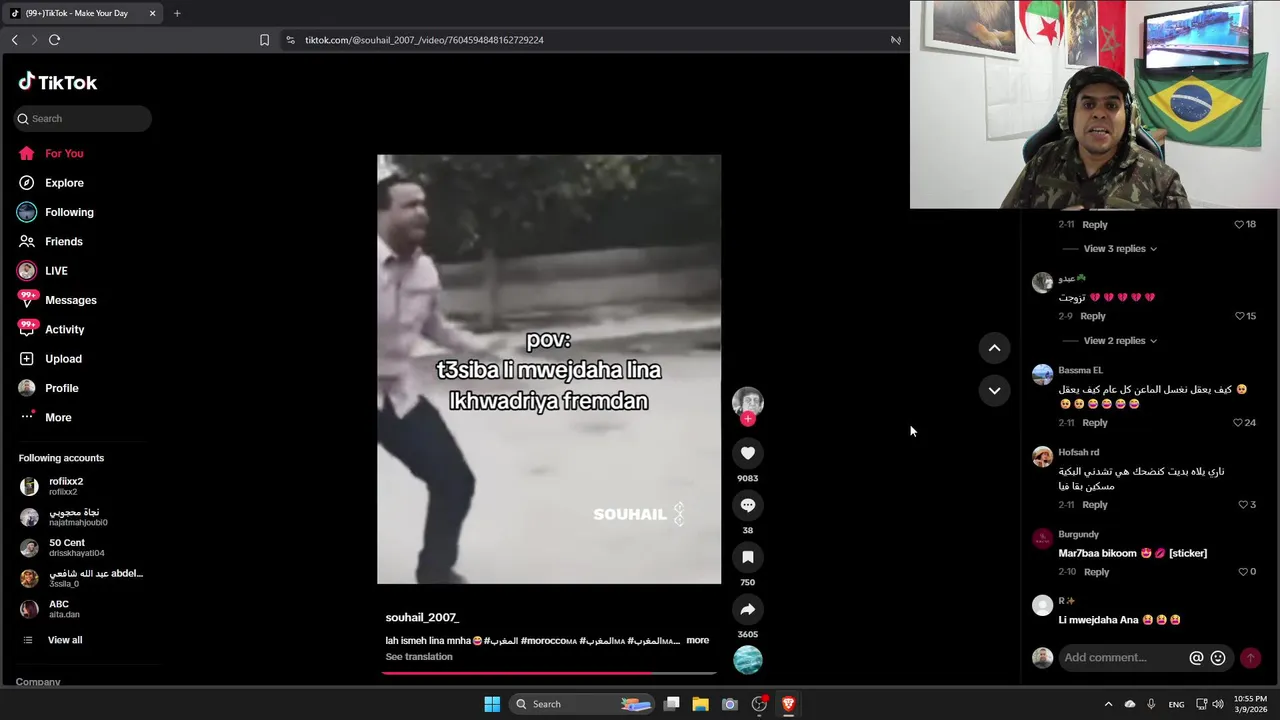Image resolution: width=1280 pixels, height=720 pixels.
Task: Go to the previous video with up arrow
Action: [994, 348]
